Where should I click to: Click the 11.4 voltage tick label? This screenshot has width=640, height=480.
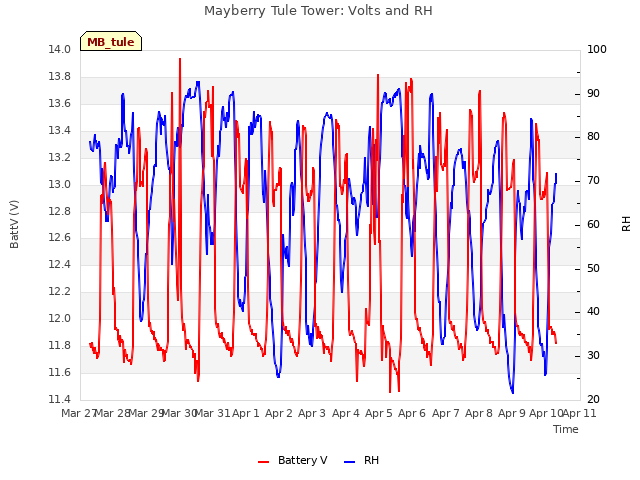pyautogui.click(x=59, y=399)
